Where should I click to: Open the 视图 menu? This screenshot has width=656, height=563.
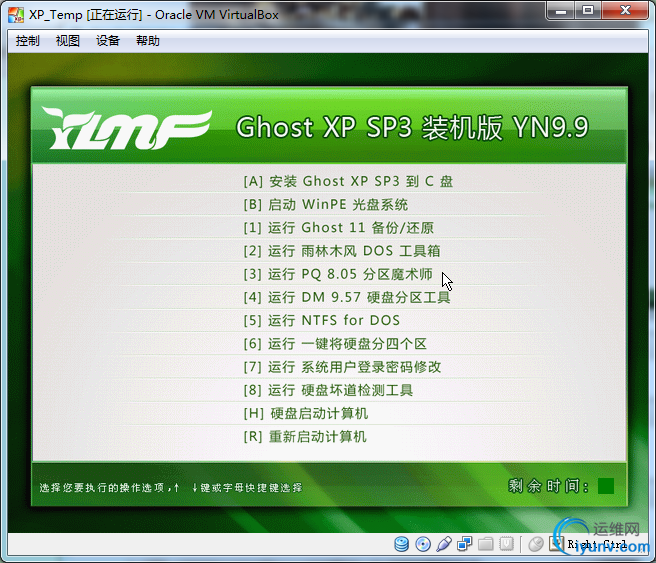[68, 41]
